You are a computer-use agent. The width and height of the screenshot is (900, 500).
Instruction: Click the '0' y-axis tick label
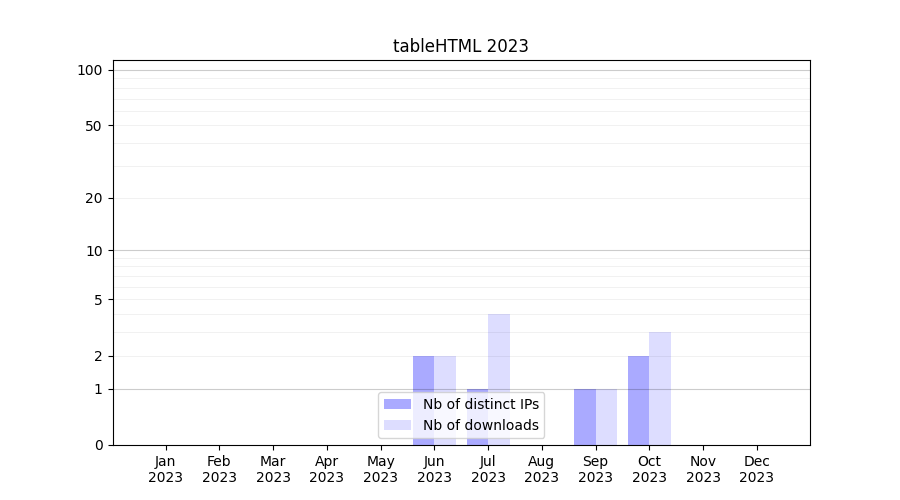(x=98, y=445)
